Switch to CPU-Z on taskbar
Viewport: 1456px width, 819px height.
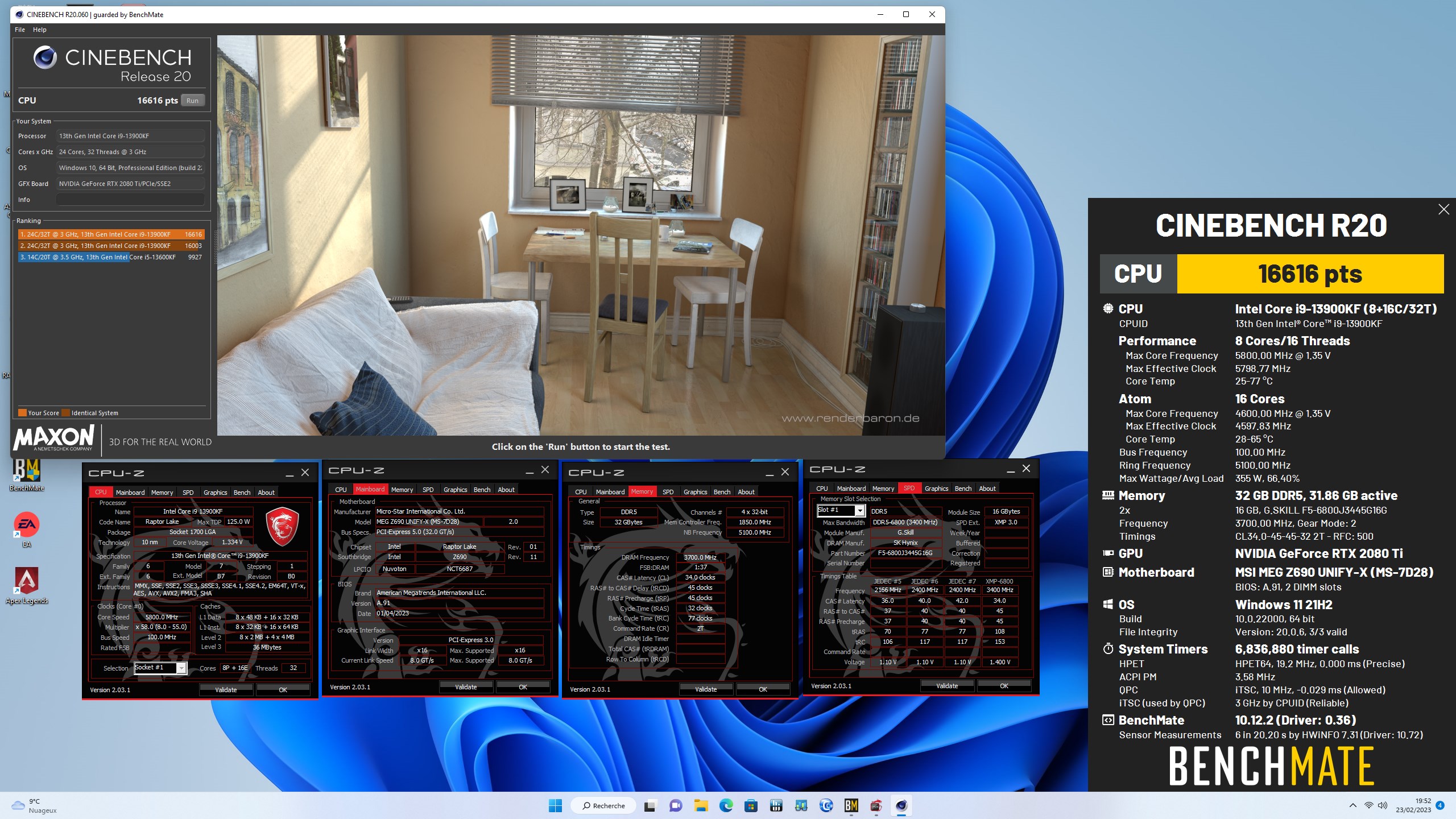tap(876, 805)
